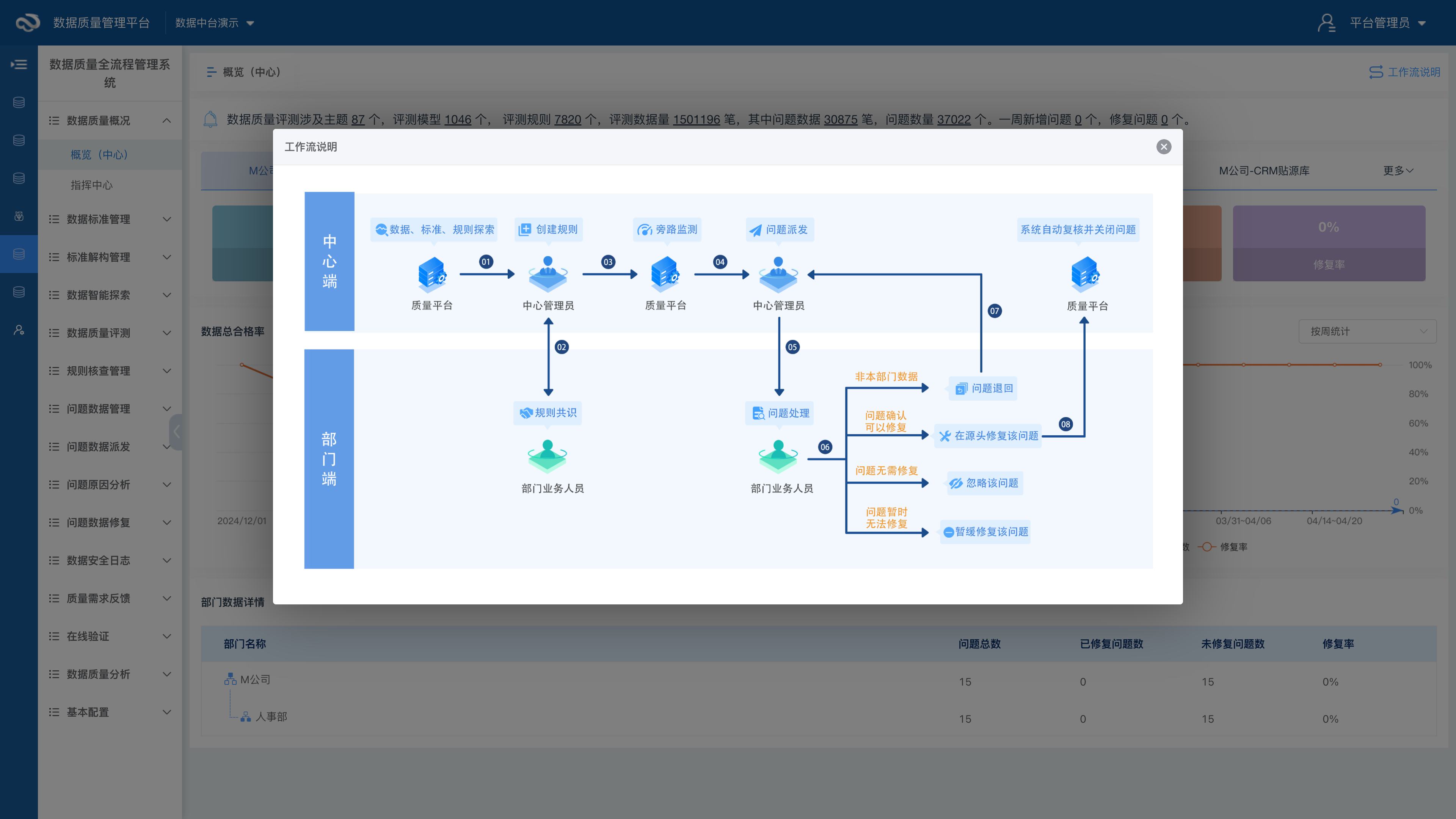Click the platform logo icon
1456x819 pixels.
(x=27, y=23)
